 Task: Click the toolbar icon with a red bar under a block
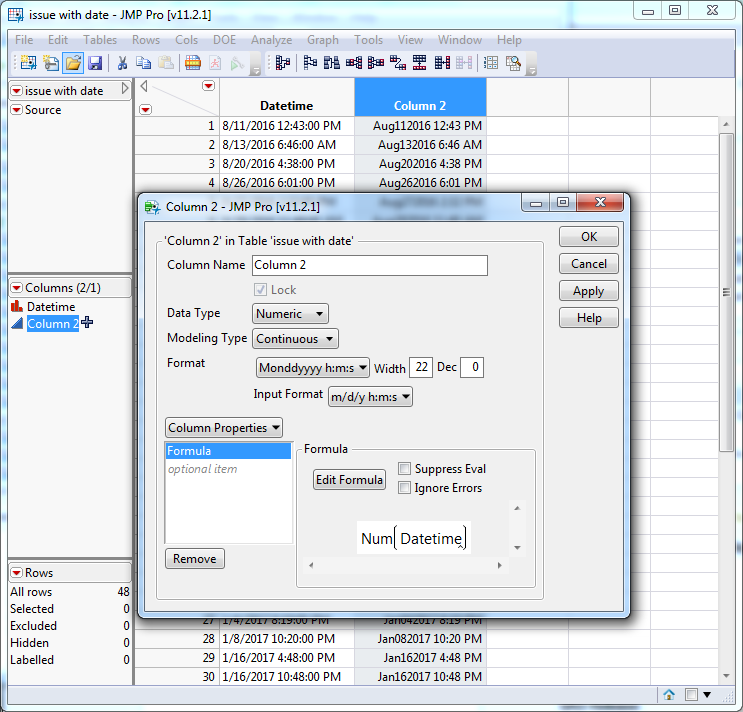click(419, 63)
